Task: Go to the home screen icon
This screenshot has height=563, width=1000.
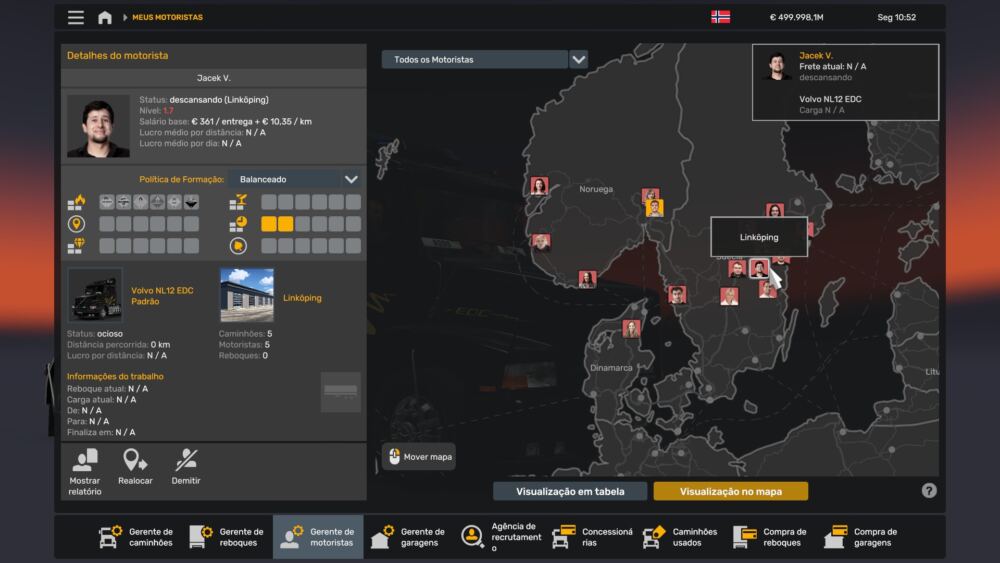Action: pos(104,17)
